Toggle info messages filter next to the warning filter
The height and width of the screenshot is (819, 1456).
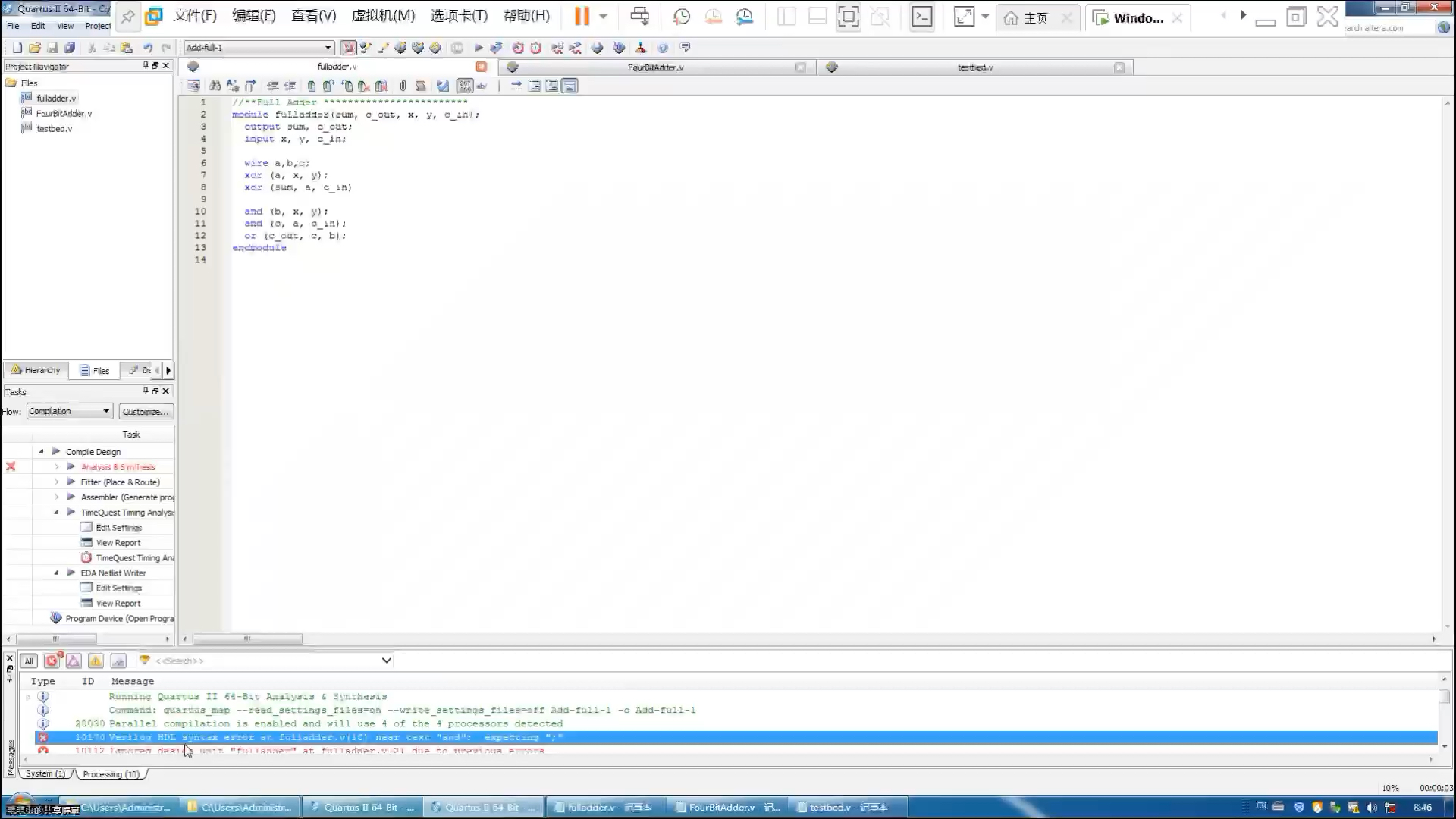coord(118,661)
